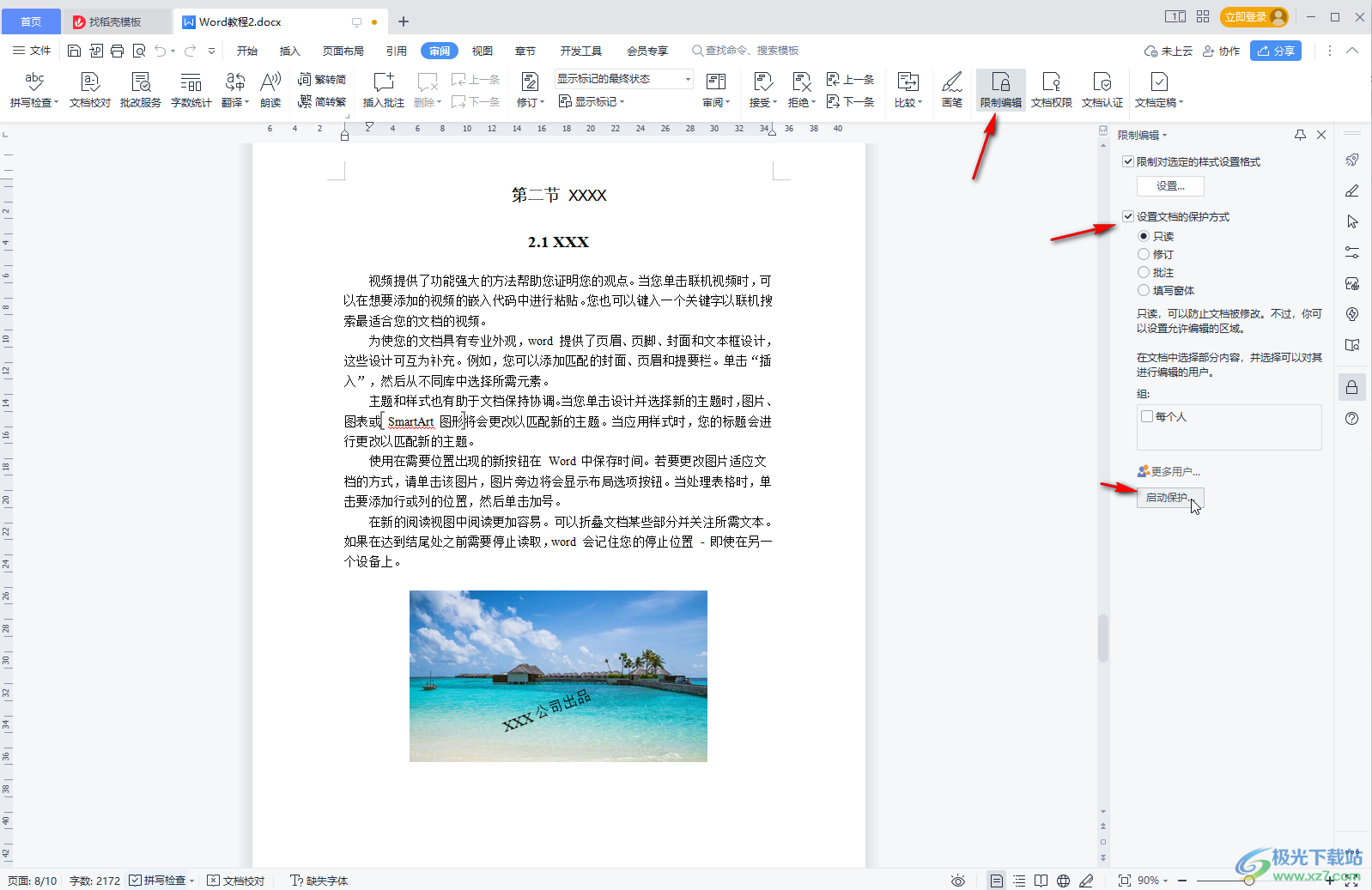The image size is (1372, 890).
Task: Click the zoom slider handle
Action: click(1249, 881)
